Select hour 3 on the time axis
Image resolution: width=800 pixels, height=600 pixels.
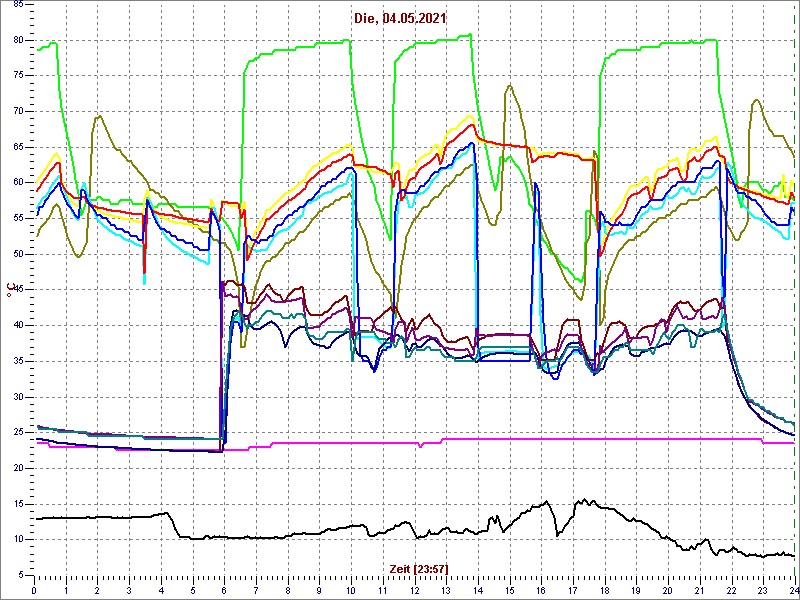click(129, 589)
